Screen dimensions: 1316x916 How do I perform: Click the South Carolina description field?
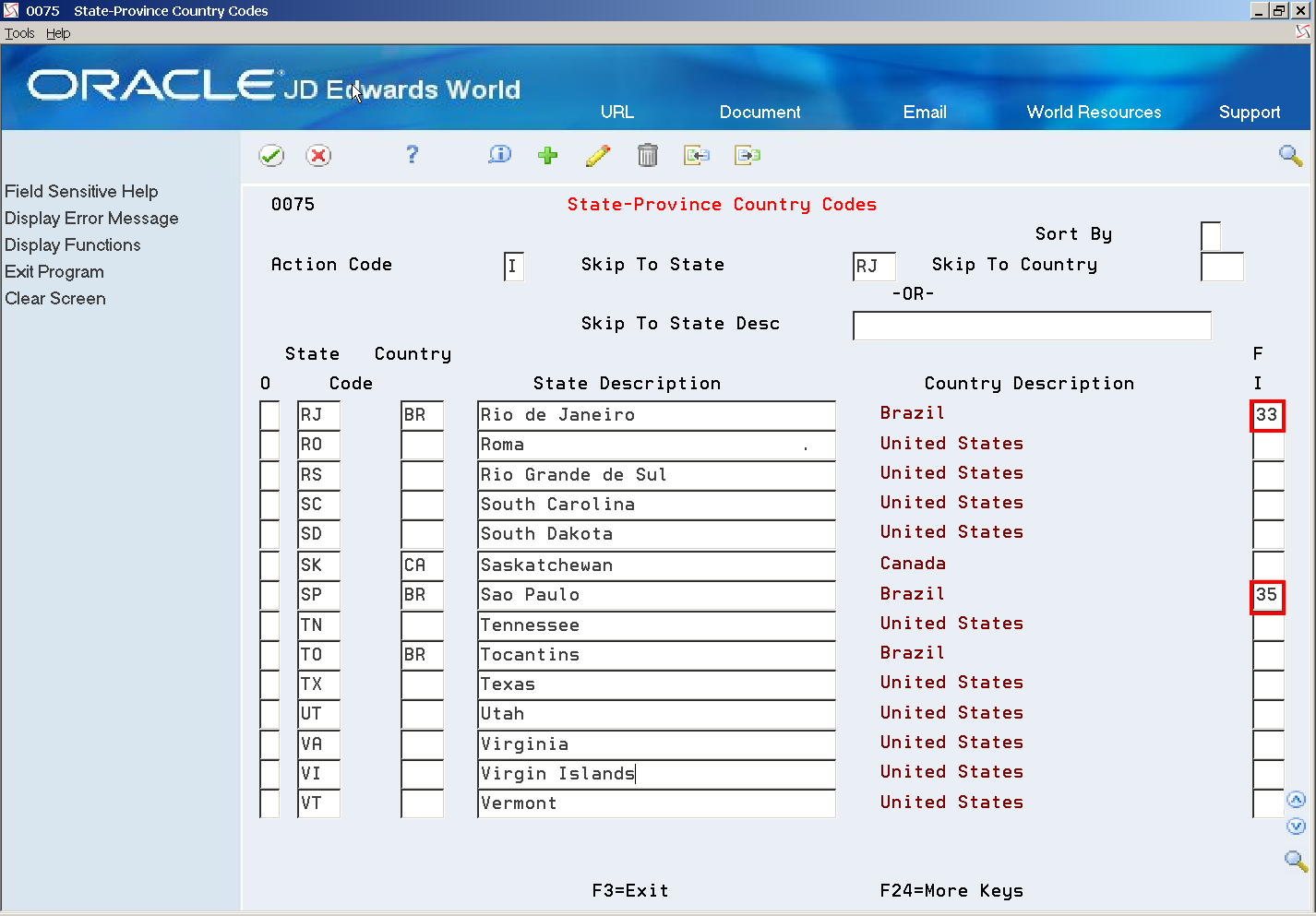[656, 505]
